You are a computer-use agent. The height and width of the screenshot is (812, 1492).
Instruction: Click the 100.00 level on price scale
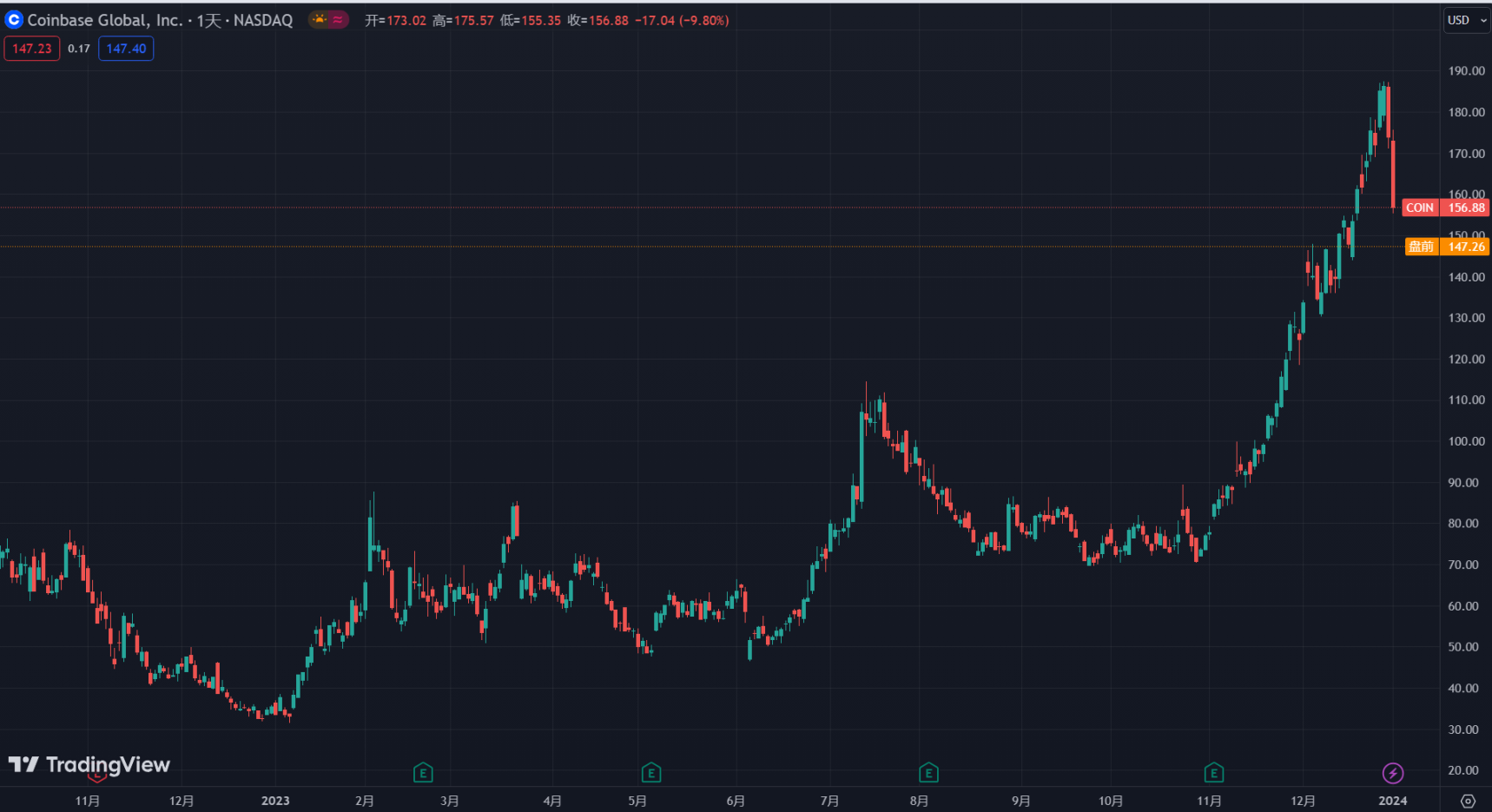tap(1467, 441)
